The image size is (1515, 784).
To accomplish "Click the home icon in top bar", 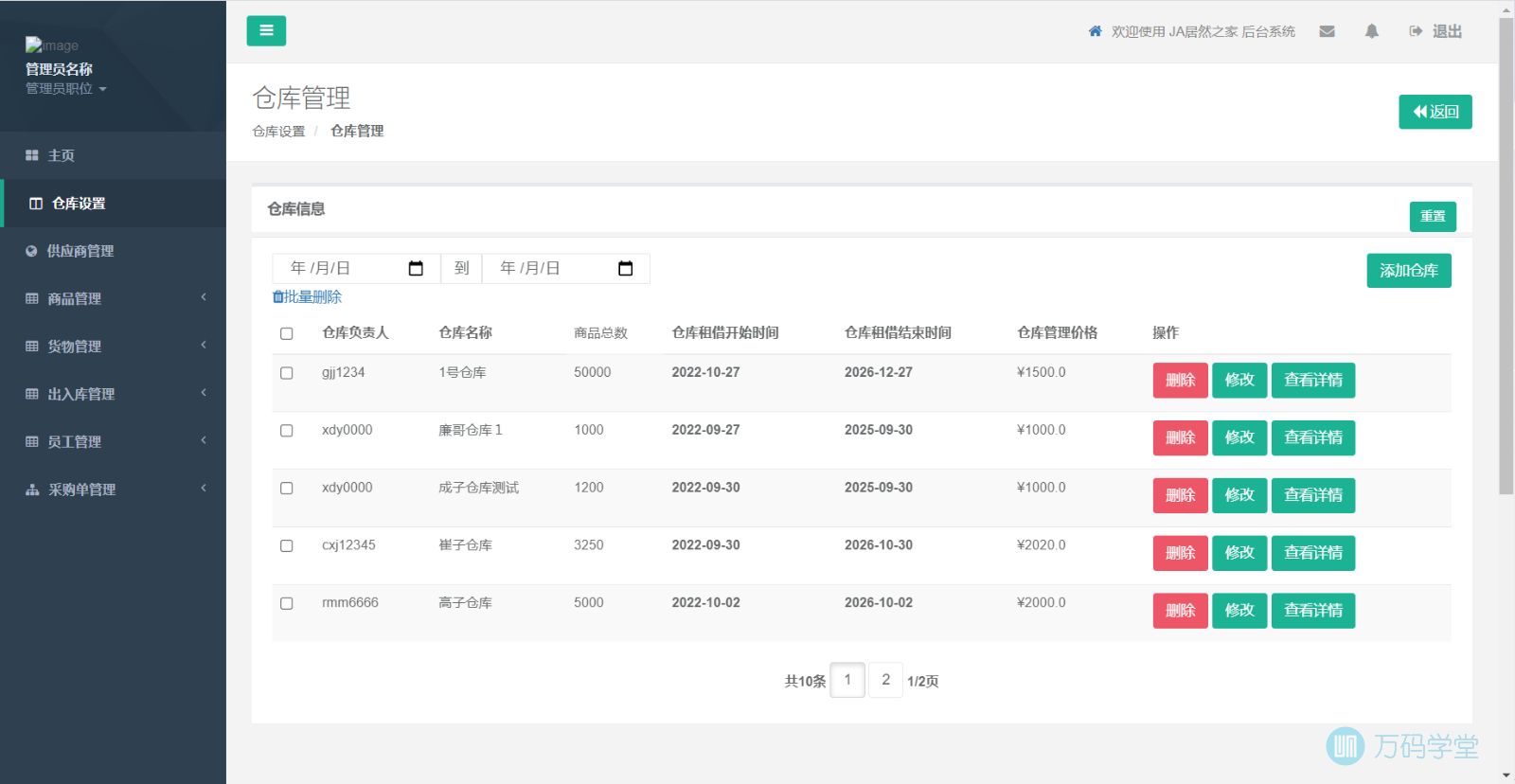I will point(1095,31).
